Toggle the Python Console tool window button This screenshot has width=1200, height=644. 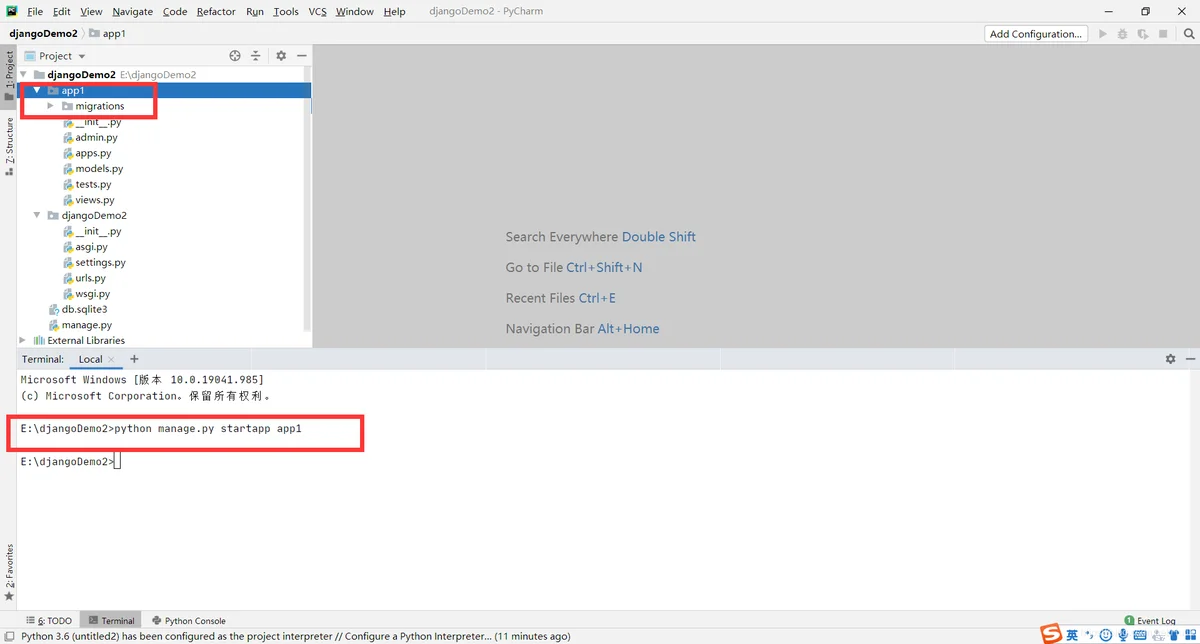click(188, 621)
